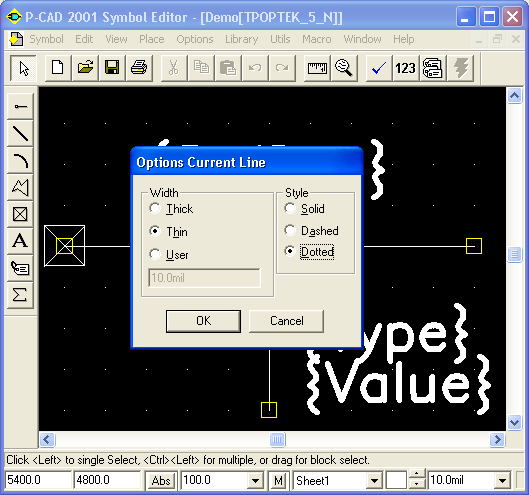Choose the Zoom magnifier tool
The width and height of the screenshot is (529, 495).
coord(344,68)
